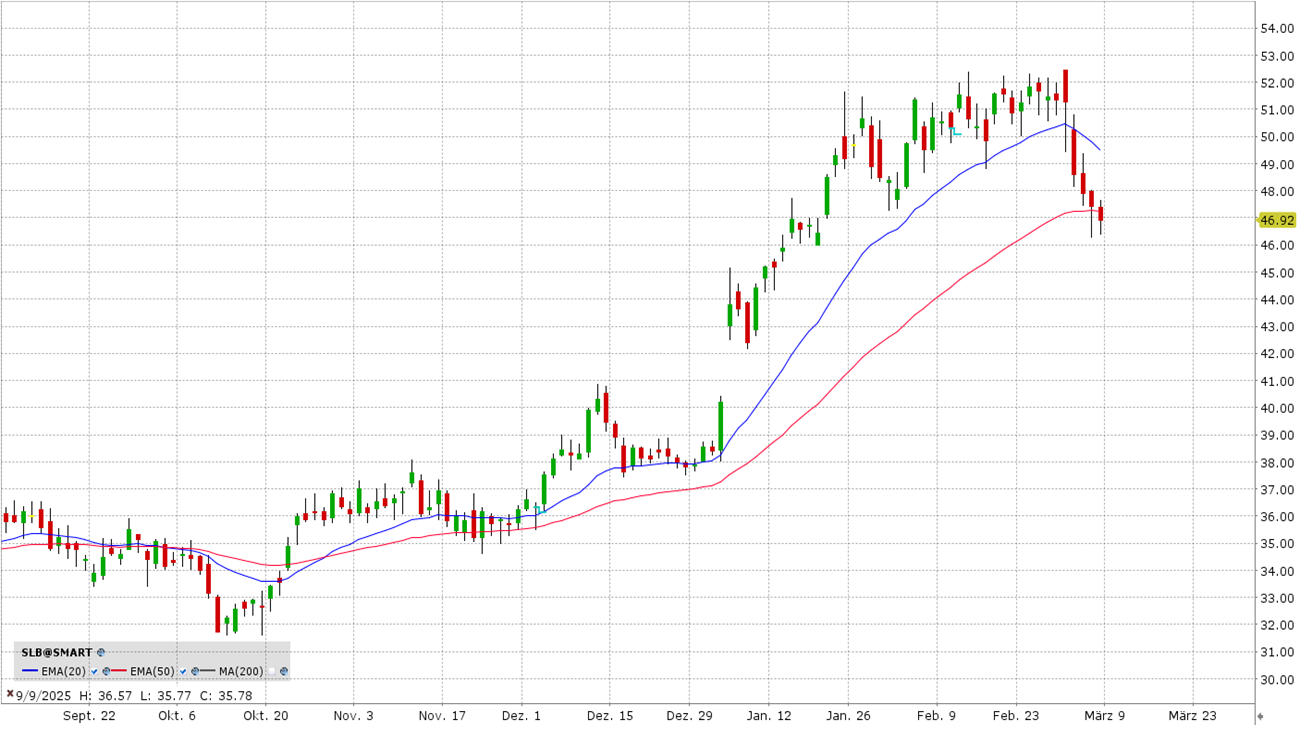Image resolution: width=1300 pixels, height=730 pixels.
Task: Open the MA(200) indicator settings icon
Action: 284,671
